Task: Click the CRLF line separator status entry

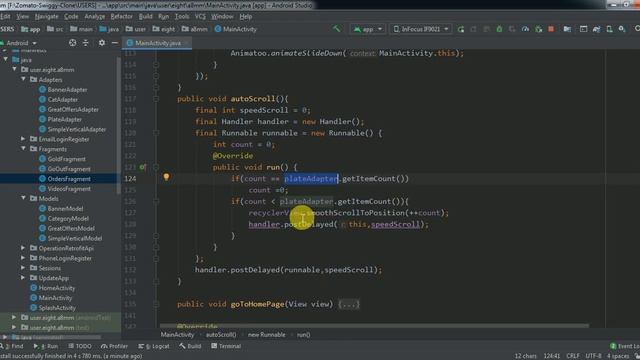Action: point(573,356)
